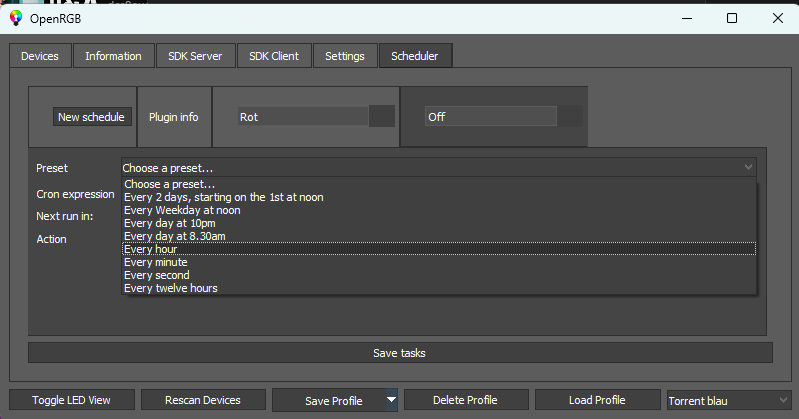Select 'Every second' preset
Viewport: 799px width, 419px height.
click(439, 275)
